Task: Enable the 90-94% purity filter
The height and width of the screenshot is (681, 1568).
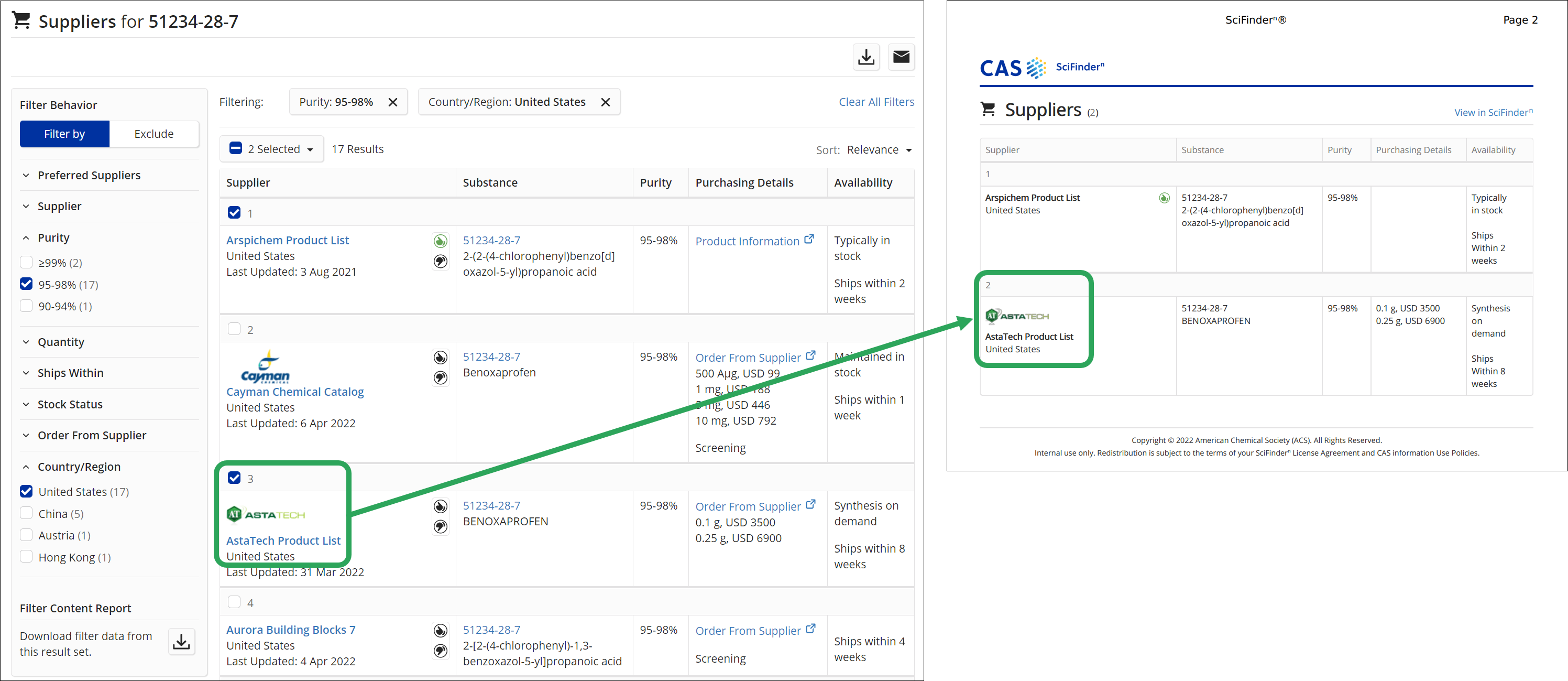Action: coord(26,306)
